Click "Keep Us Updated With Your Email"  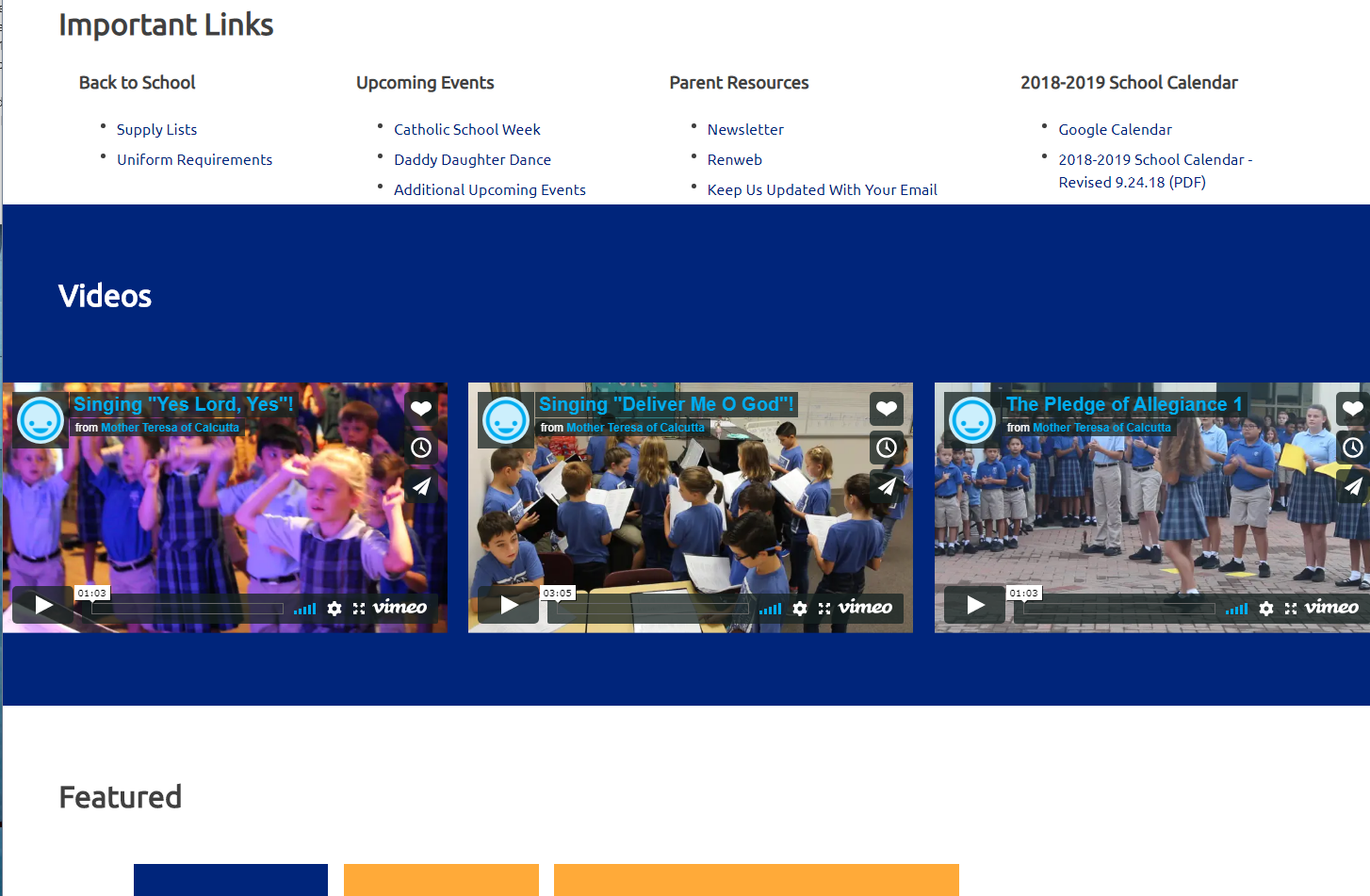tap(822, 190)
